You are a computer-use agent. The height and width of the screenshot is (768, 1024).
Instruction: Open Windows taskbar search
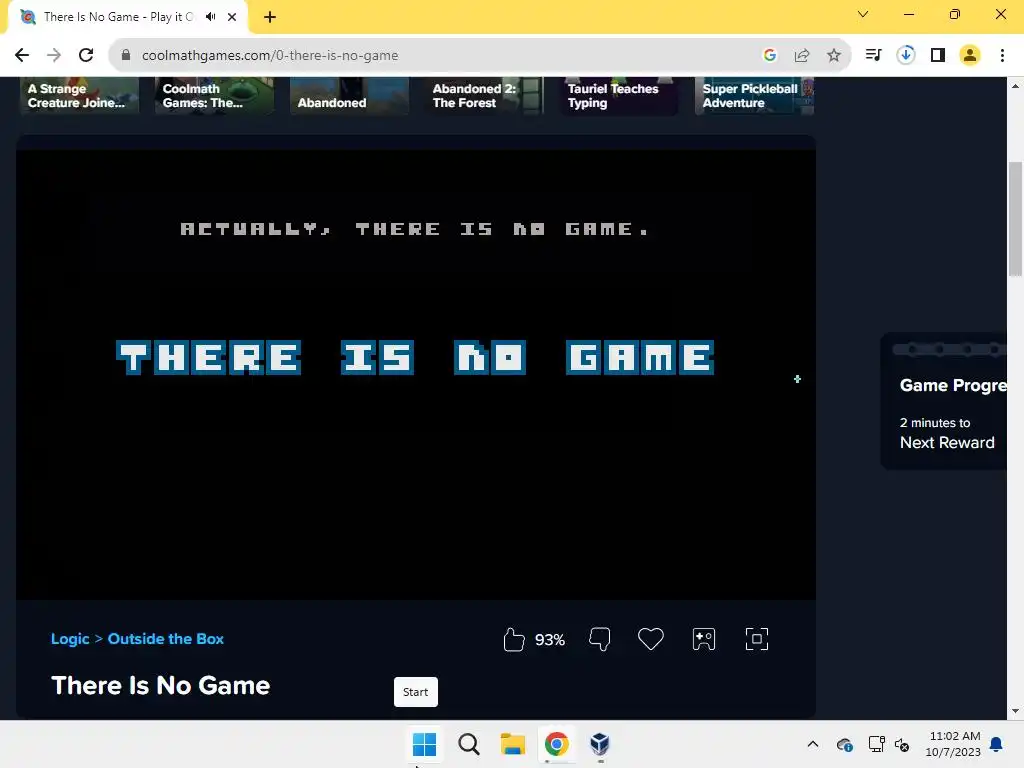(468, 744)
